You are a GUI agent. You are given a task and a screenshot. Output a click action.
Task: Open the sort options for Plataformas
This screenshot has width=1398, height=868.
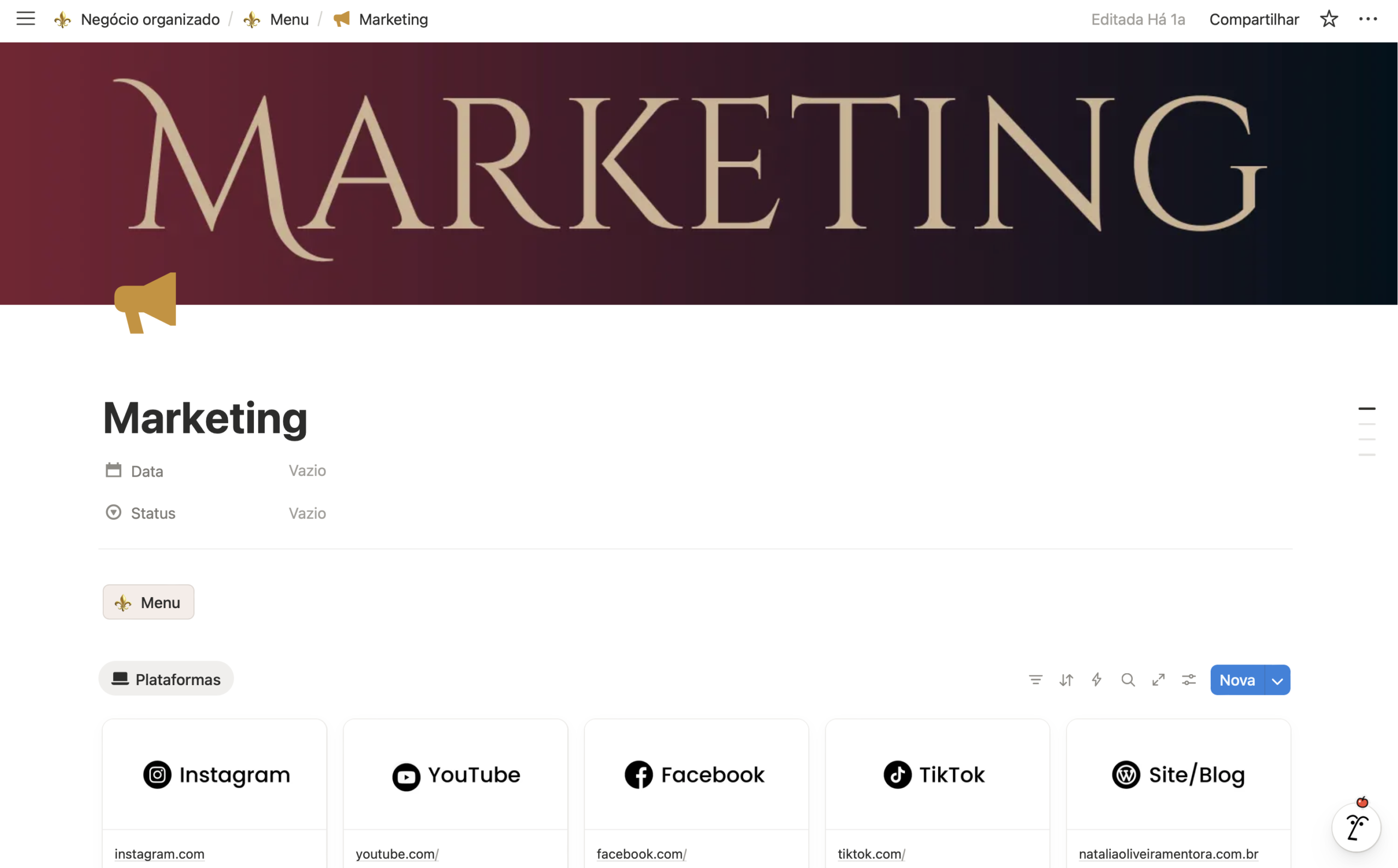pyautogui.click(x=1066, y=680)
